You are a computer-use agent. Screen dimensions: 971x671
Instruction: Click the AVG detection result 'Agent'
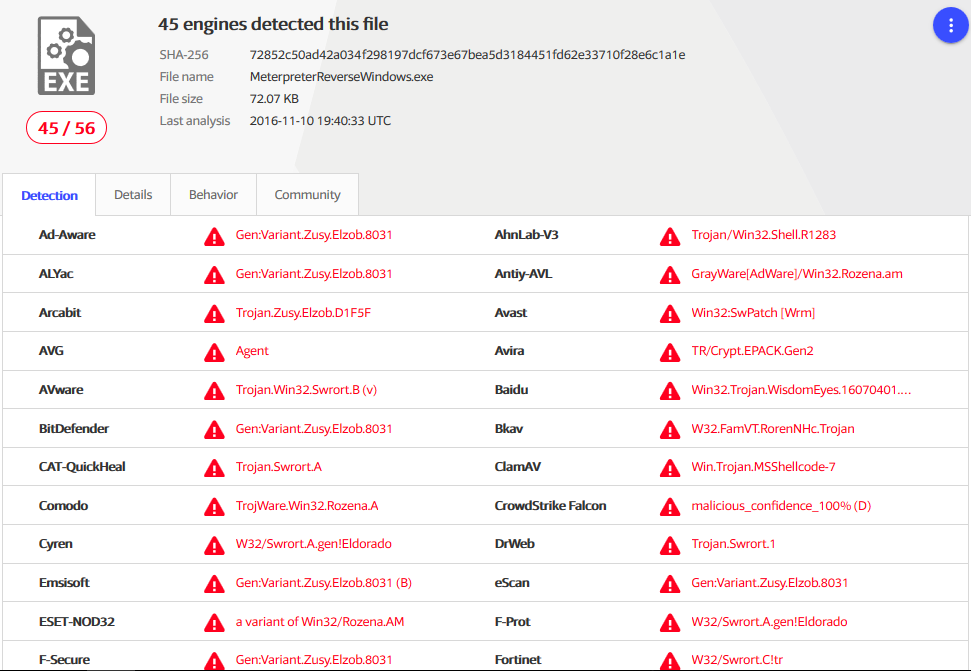tap(252, 351)
